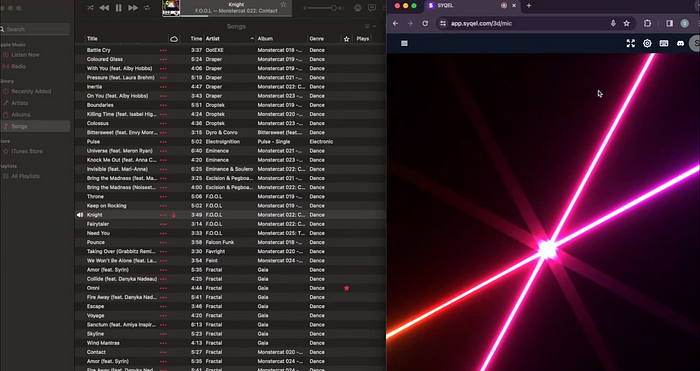The image size is (700, 371).
Task: Close the SYQEL browser tab
Action: click(x=514, y=6)
